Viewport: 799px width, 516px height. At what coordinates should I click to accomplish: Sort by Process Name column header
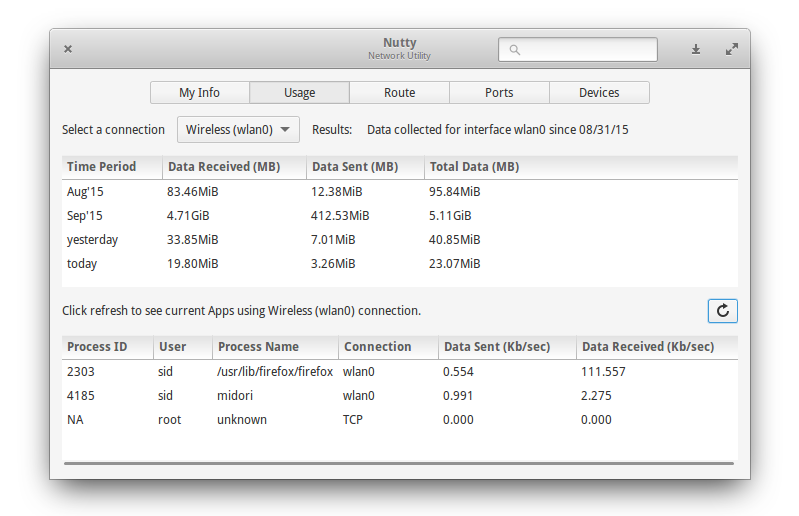tap(275, 347)
